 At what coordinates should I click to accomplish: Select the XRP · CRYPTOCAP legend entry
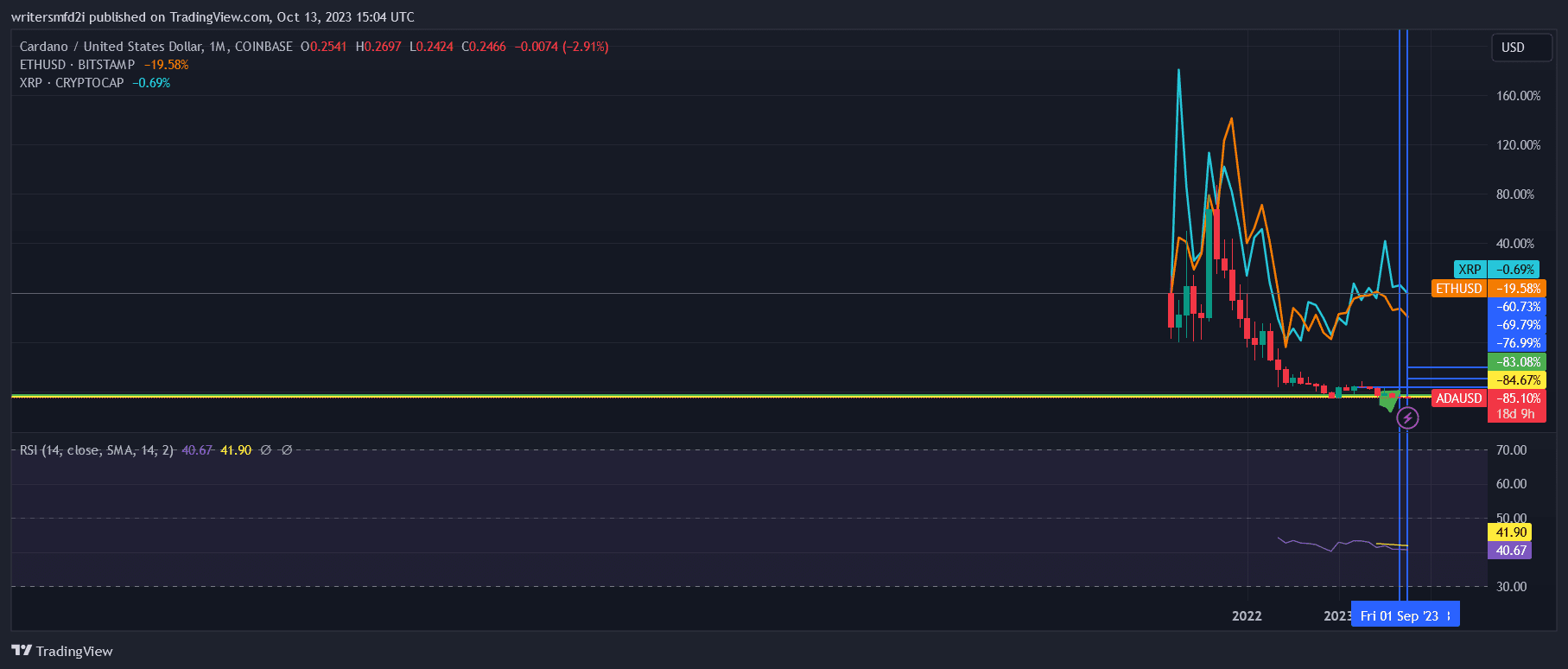click(x=72, y=83)
